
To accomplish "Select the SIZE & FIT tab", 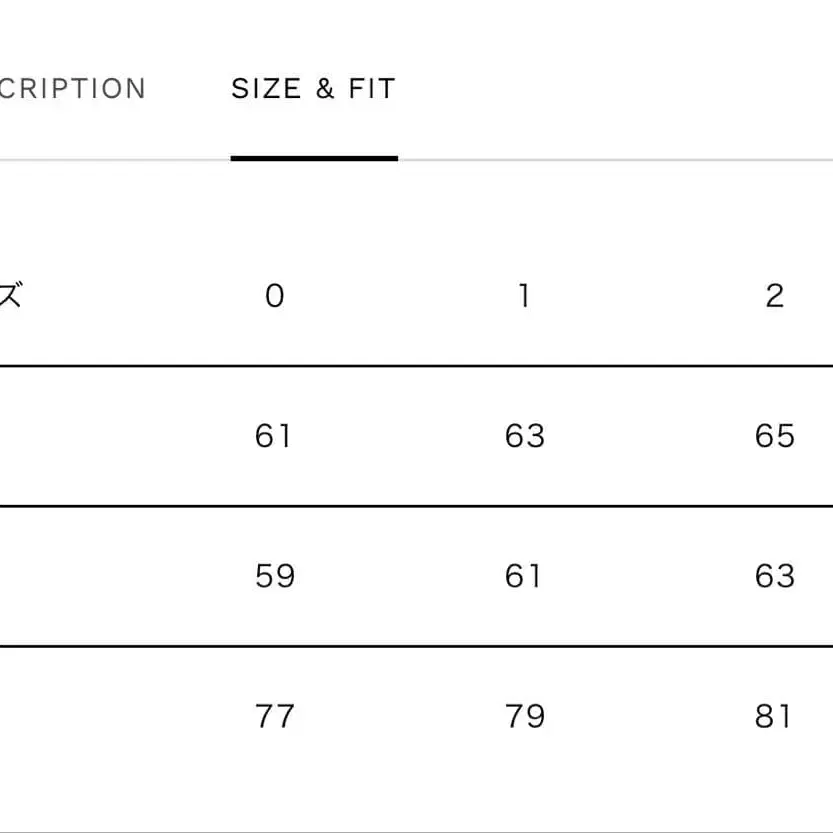I will coord(313,89).
